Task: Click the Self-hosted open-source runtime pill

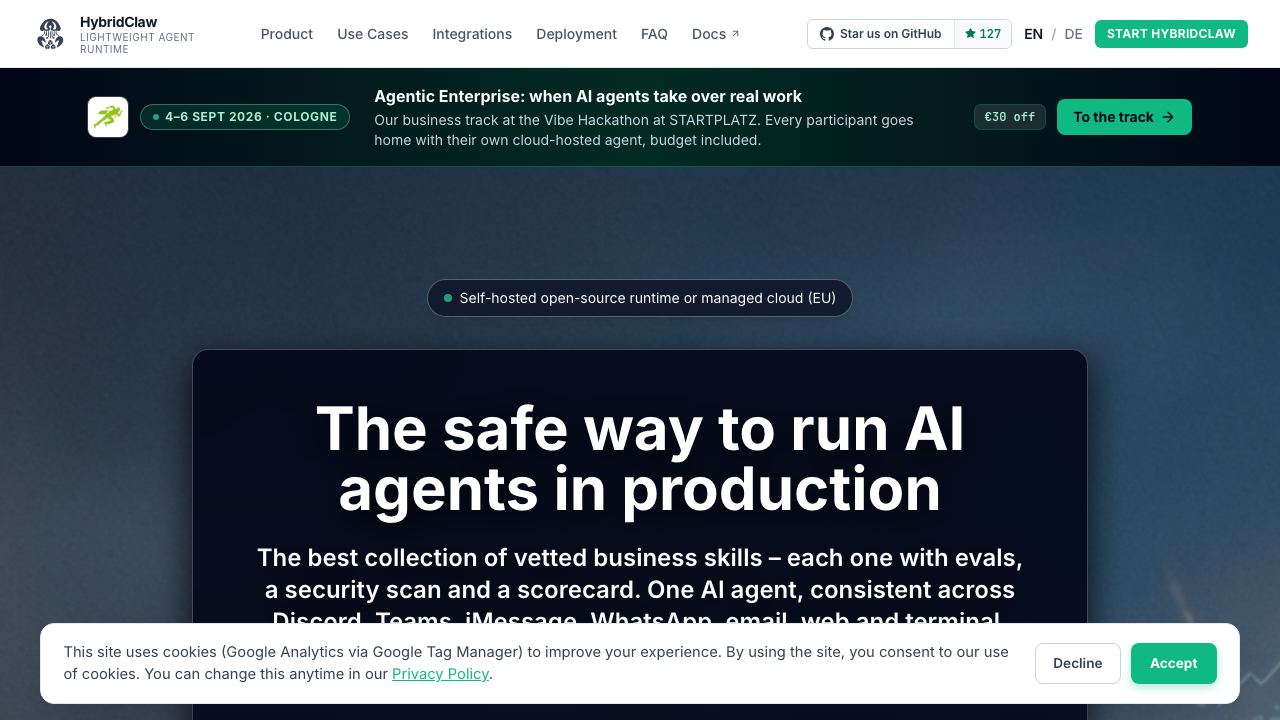Action: (x=640, y=298)
